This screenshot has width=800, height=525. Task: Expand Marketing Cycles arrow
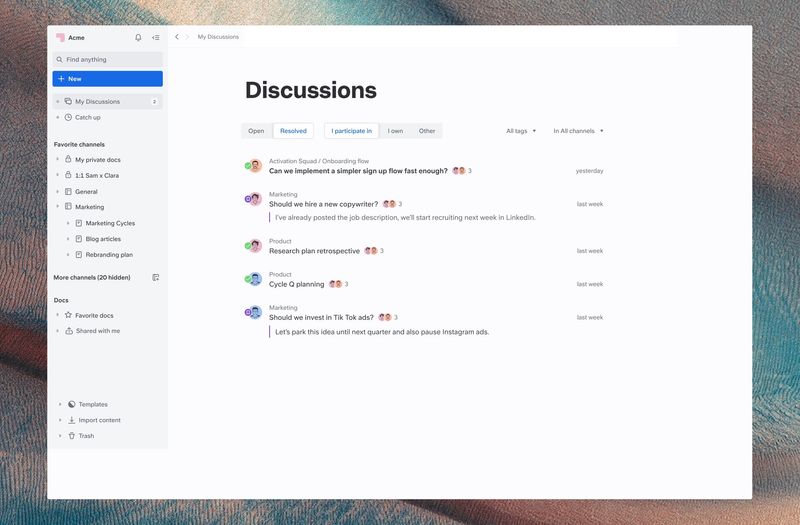tap(68, 223)
